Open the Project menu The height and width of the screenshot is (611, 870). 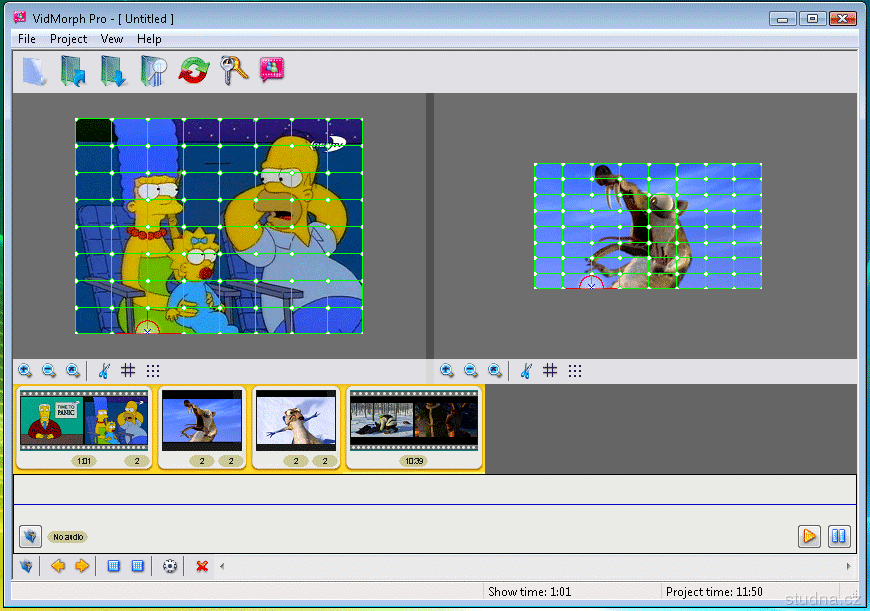coord(69,39)
